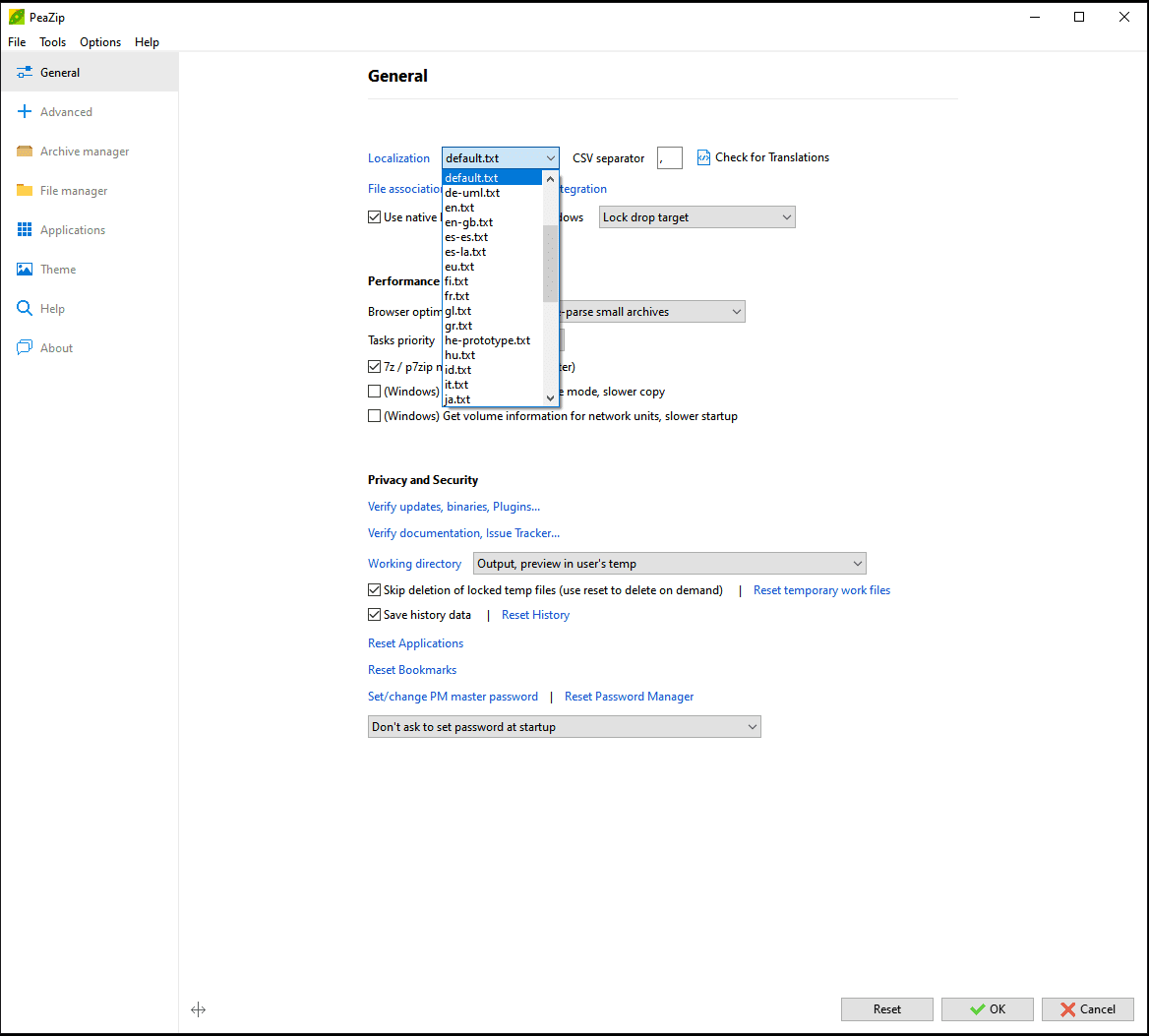Click Reset temporary work files link

[x=821, y=589]
